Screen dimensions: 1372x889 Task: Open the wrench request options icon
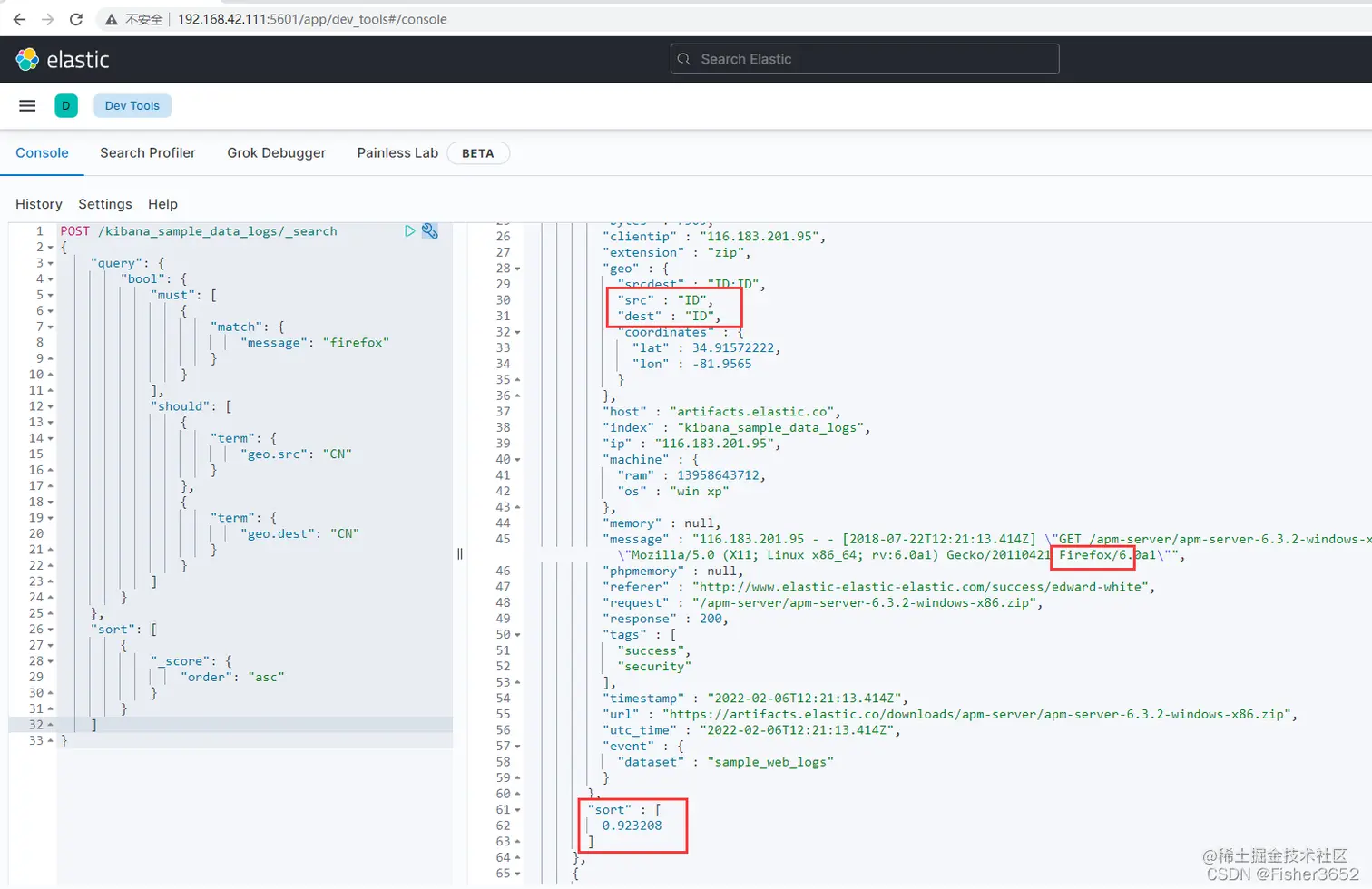tap(430, 231)
